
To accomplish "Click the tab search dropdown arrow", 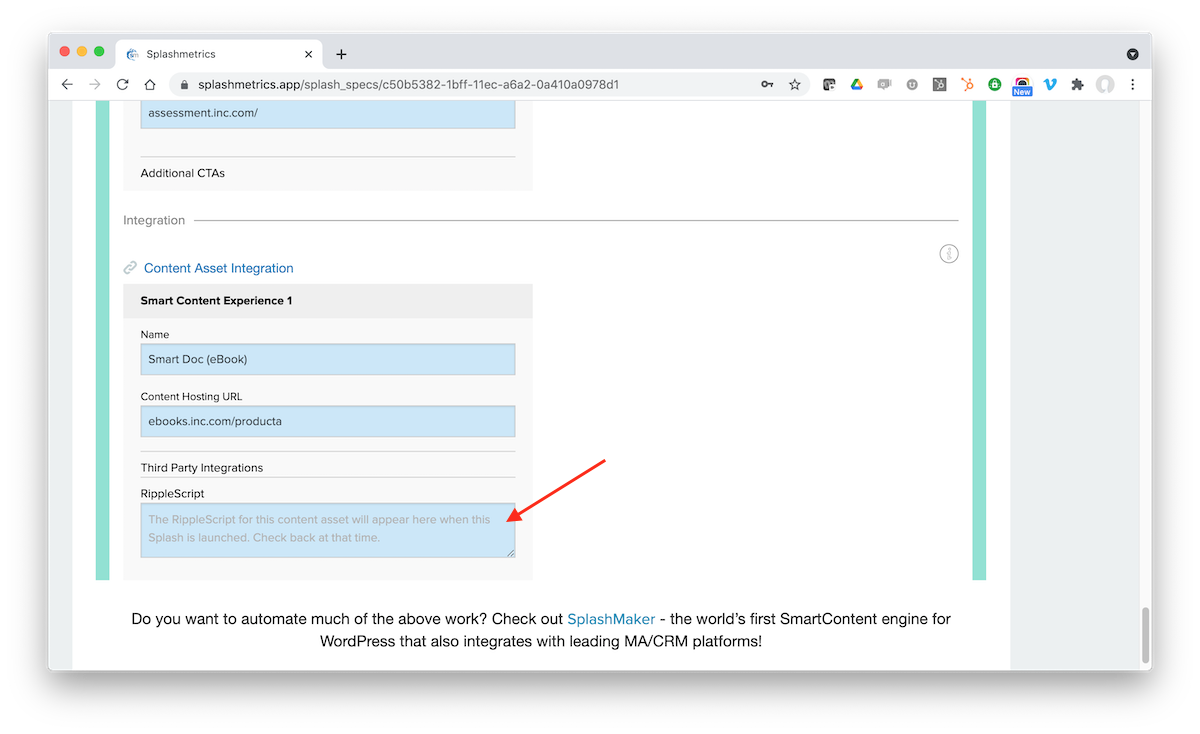I will [1132, 54].
